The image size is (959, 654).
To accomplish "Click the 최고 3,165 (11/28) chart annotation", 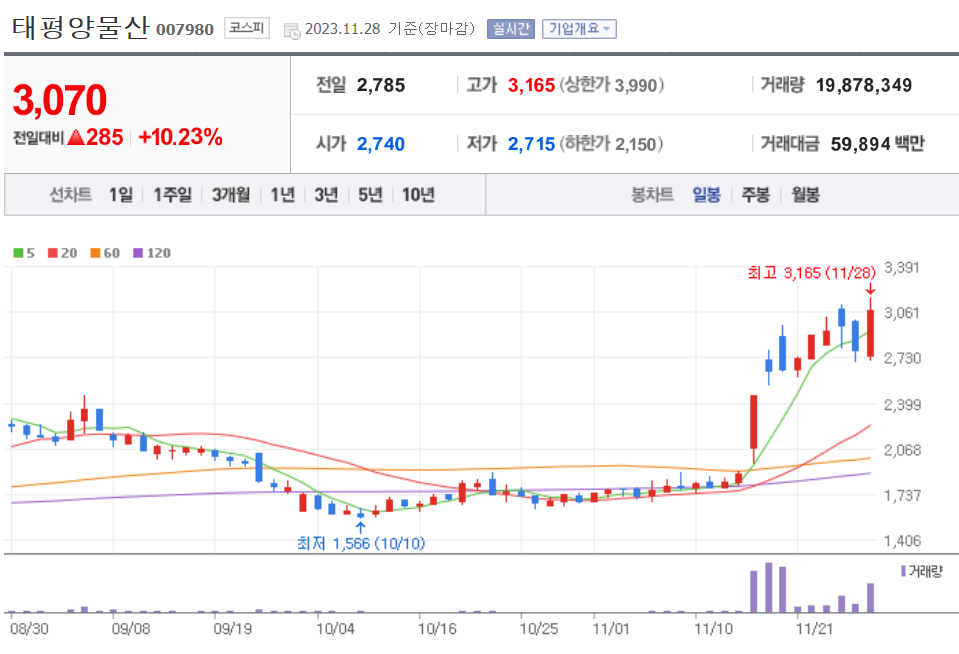I will [x=811, y=272].
